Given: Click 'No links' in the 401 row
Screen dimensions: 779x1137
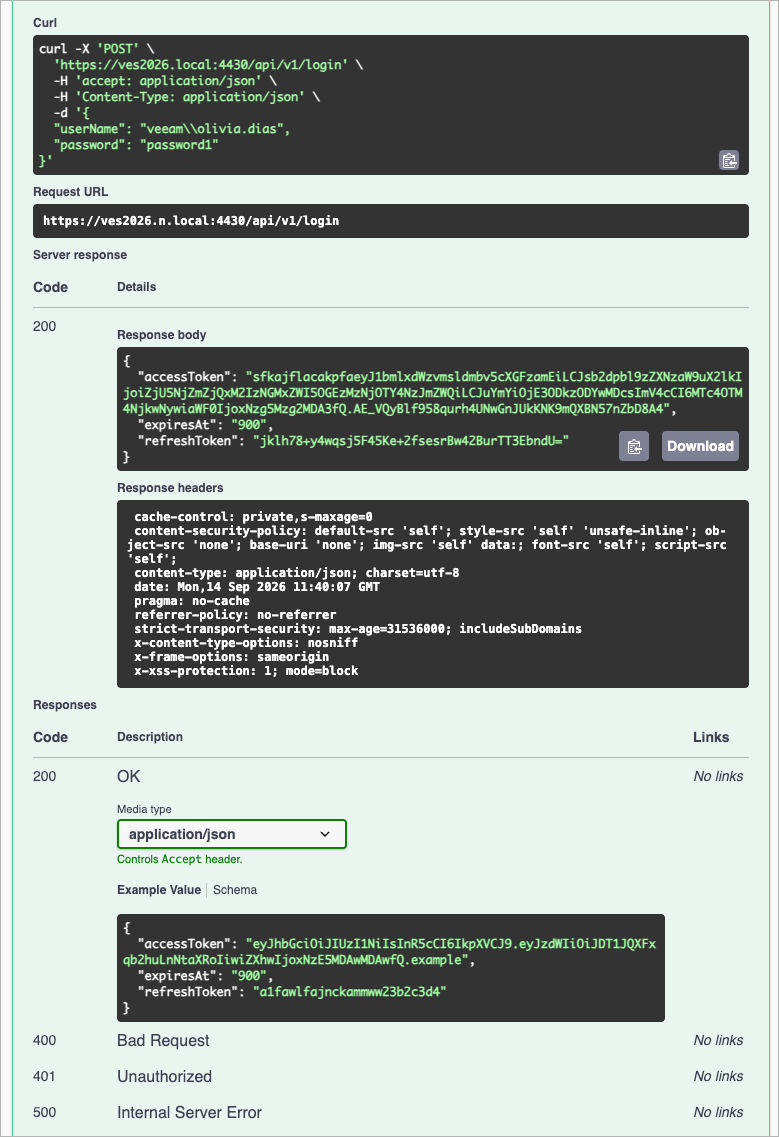Looking at the screenshot, I should pyautogui.click(x=718, y=1076).
